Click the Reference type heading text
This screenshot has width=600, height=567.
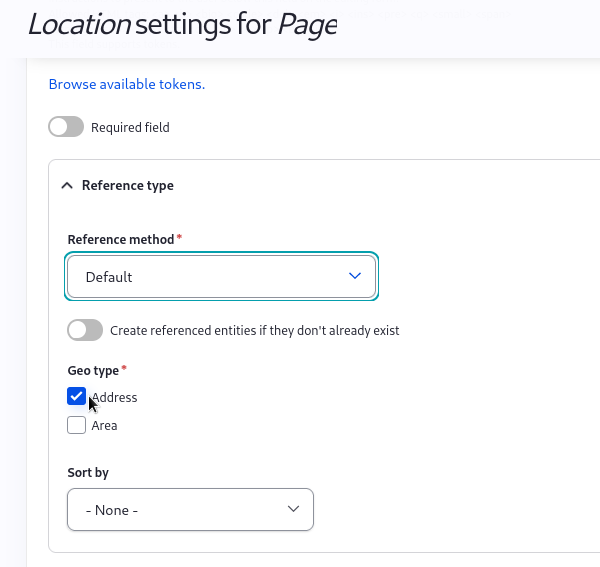128,186
